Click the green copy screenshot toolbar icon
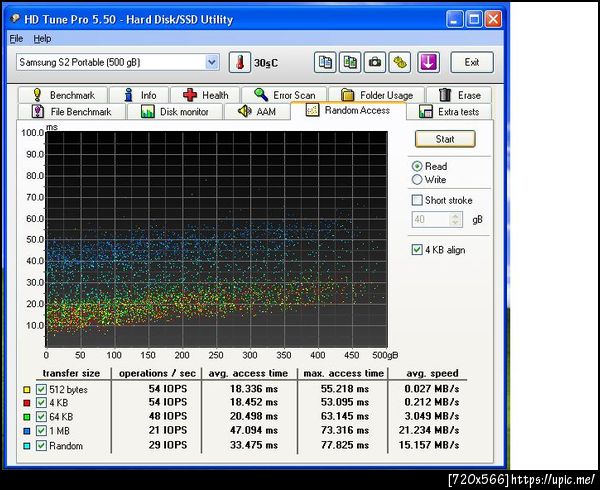Viewport: 600px width, 490px height. [x=350, y=62]
